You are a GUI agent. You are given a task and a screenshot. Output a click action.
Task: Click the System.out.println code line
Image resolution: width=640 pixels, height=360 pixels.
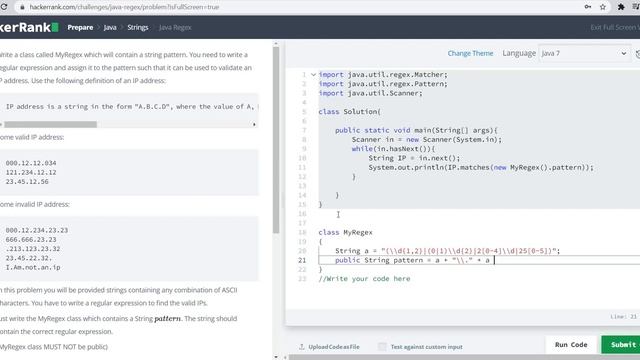point(481,167)
